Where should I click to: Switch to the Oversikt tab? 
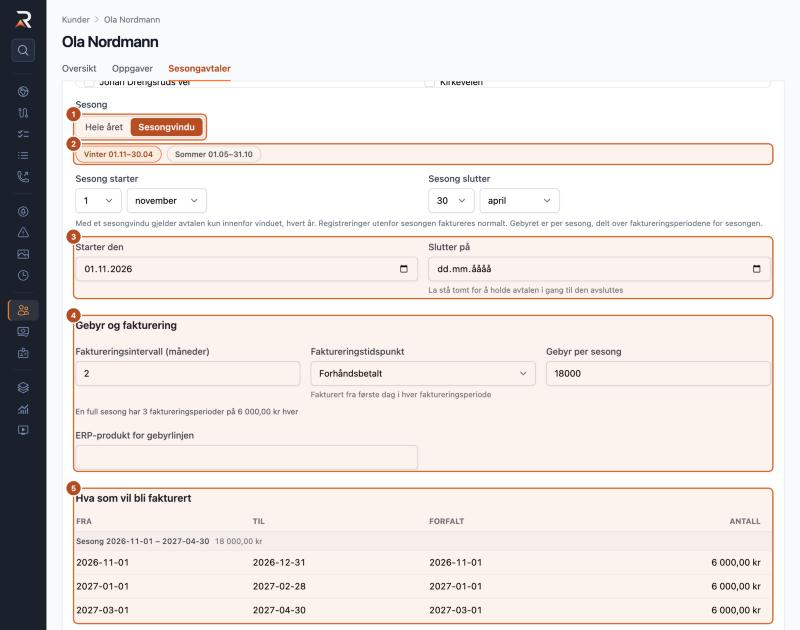point(79,68)
